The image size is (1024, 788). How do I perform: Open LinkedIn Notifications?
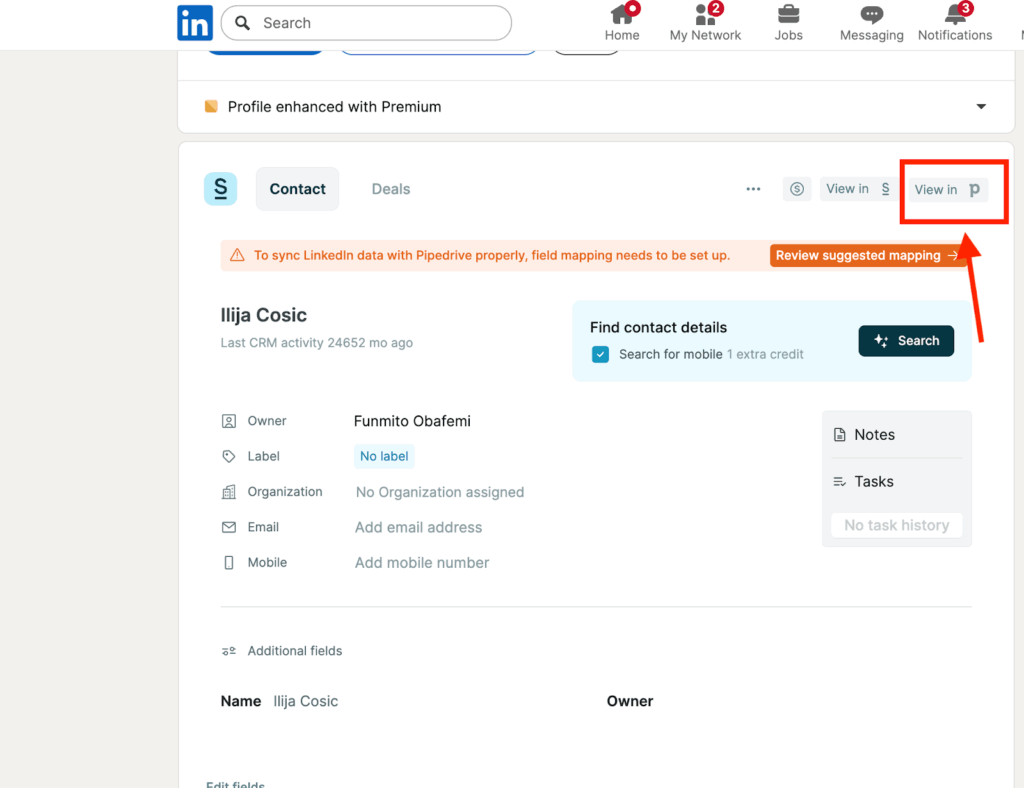coord(954,22)
